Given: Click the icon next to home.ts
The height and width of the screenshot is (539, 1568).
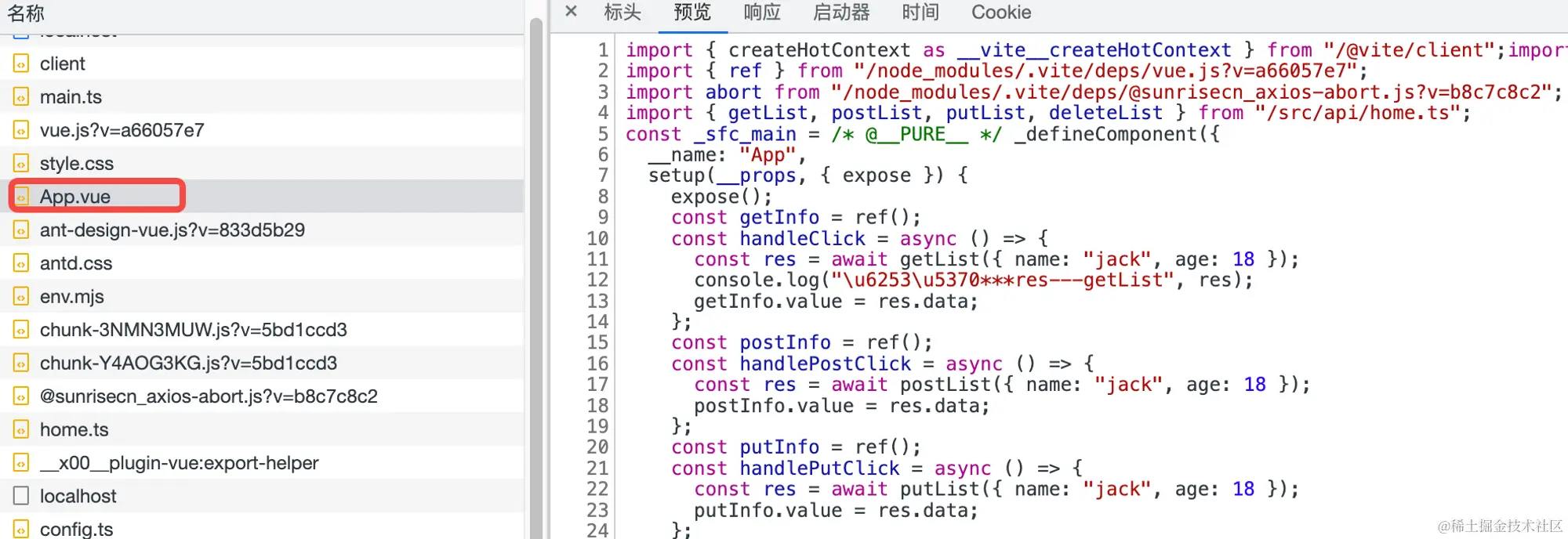Looking at the screenshot, I should (x=21, y=430).
